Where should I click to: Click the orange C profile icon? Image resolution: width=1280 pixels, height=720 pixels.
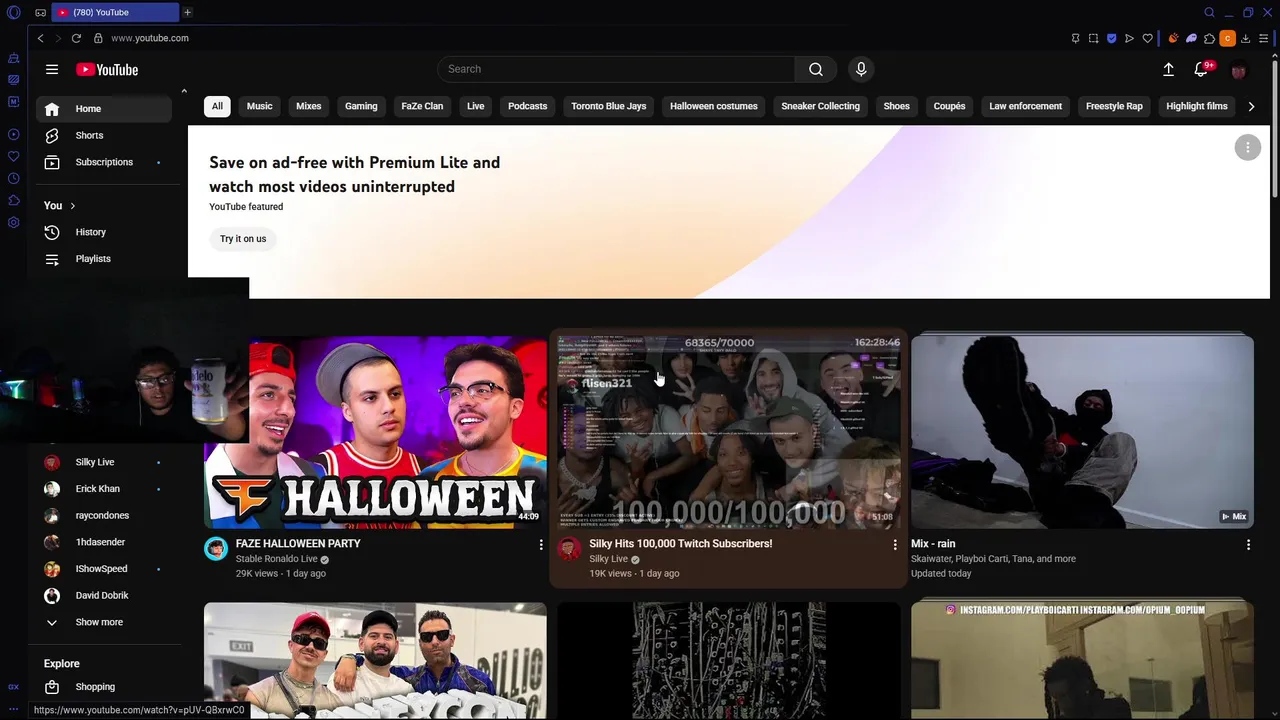(1227, 38)
